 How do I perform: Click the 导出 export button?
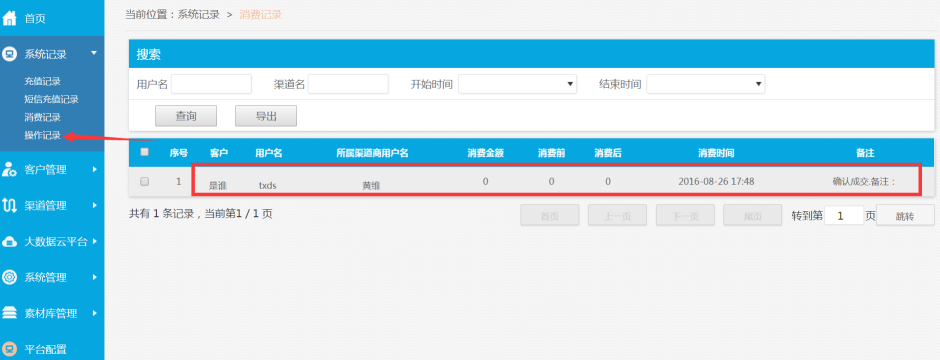(266, 116)
